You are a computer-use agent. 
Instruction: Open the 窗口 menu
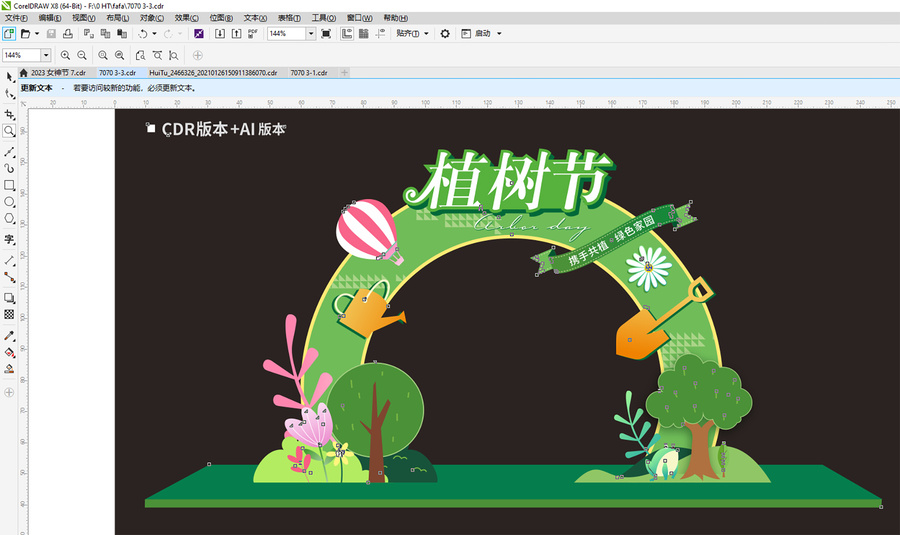pyautogui.click(x=359, y=18)
